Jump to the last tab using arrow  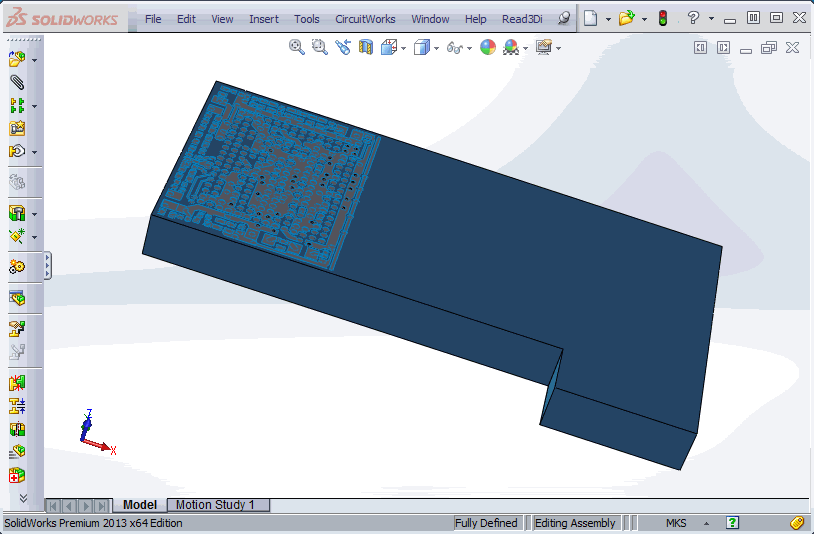click(103, 505)
